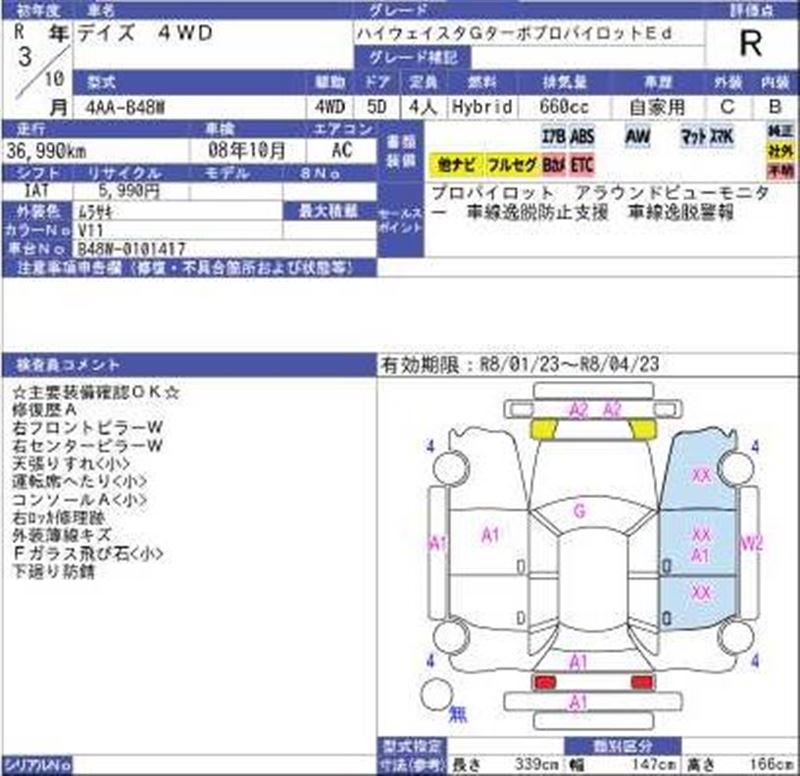Select the 外装薄線キズ comment
Viewport: 800px width, 776px height.
61,535
